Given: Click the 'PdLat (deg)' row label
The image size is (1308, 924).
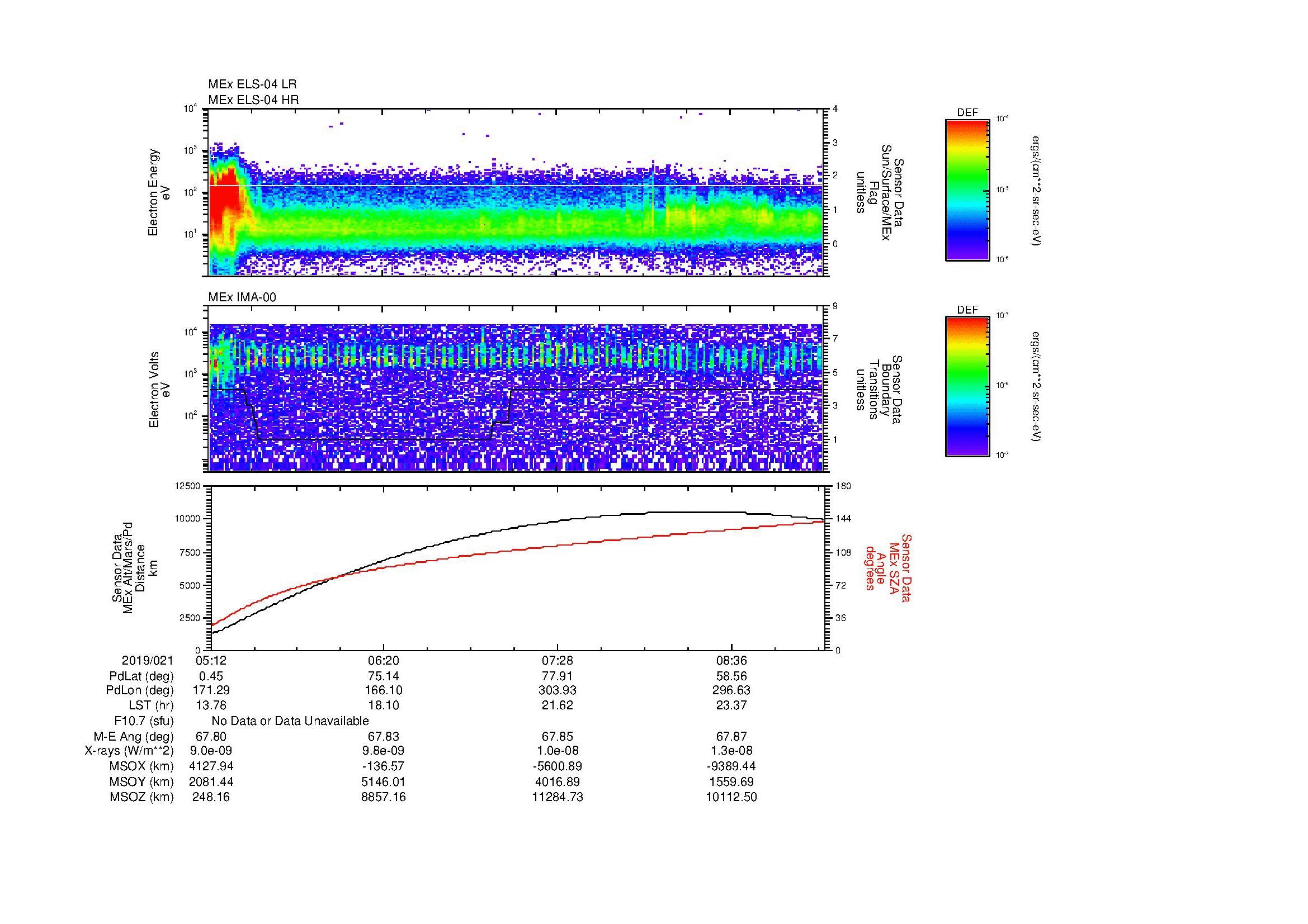Looking at the screenshot, I should coord(141,676).
